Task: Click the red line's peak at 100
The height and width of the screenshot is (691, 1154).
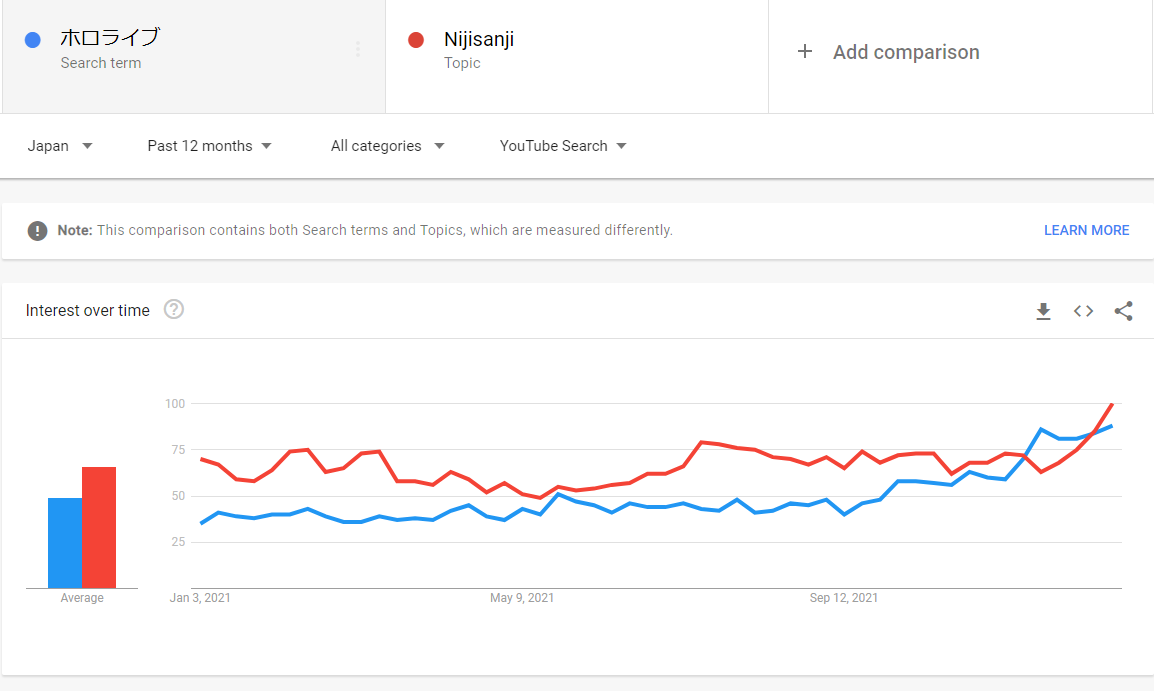Action: (x=1112, y=404)
